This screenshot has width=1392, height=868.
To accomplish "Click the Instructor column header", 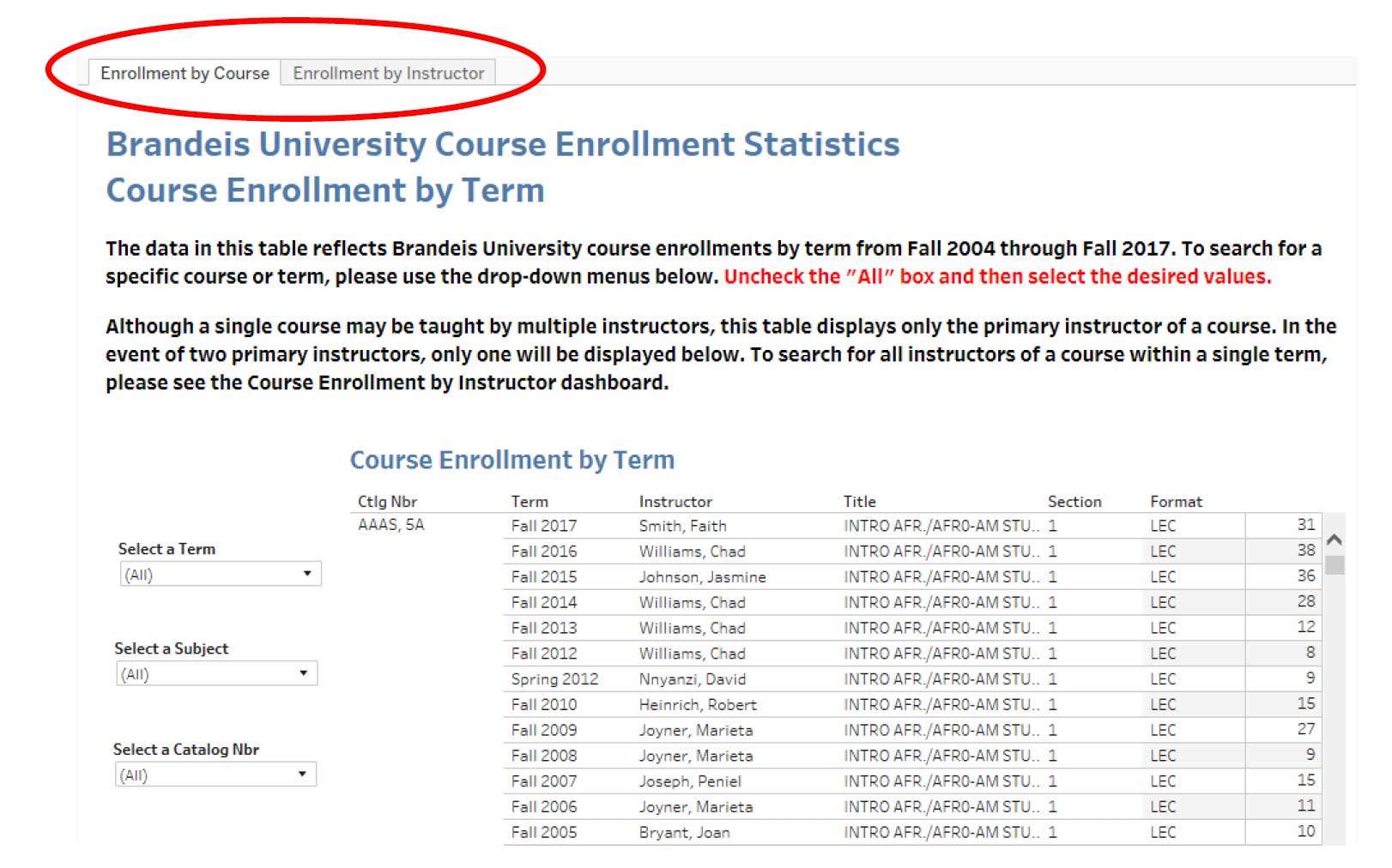I will coord(675,501).
